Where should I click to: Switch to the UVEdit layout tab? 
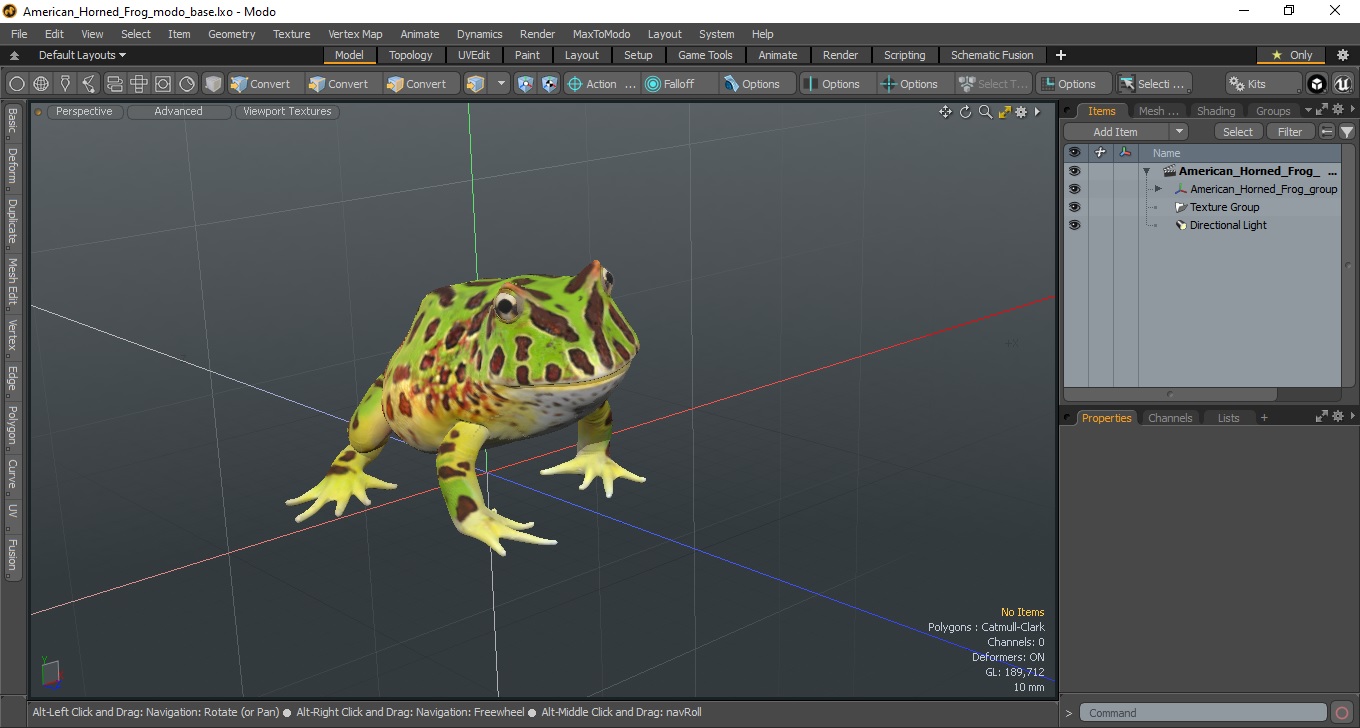click(x=474, y=55)
